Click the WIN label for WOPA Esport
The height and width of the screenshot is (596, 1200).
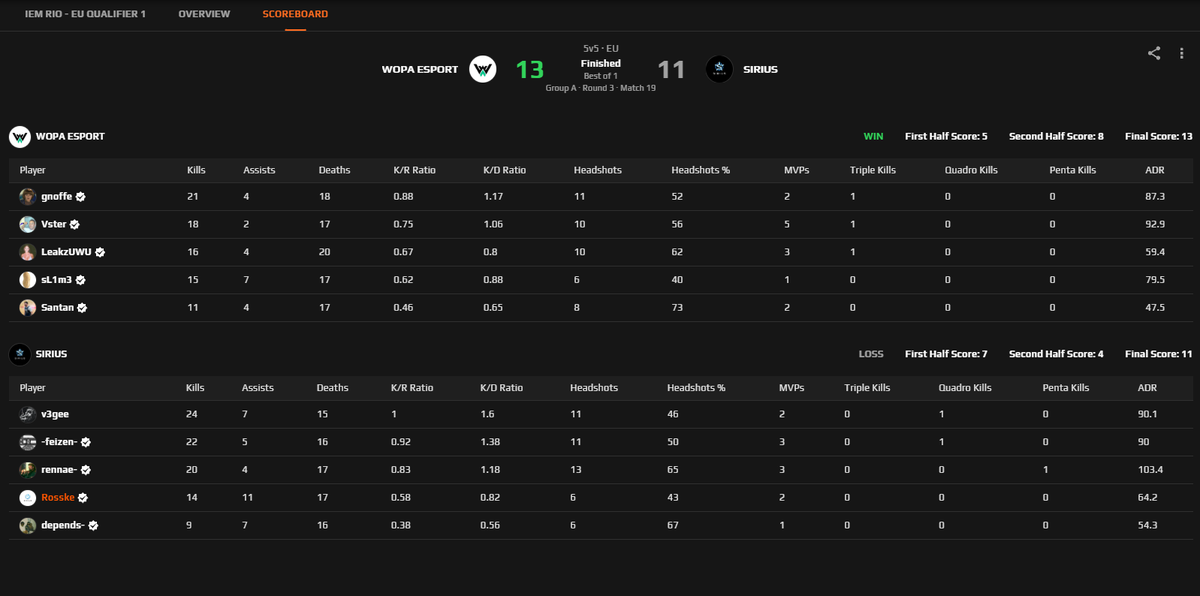(x=874, y=136)
